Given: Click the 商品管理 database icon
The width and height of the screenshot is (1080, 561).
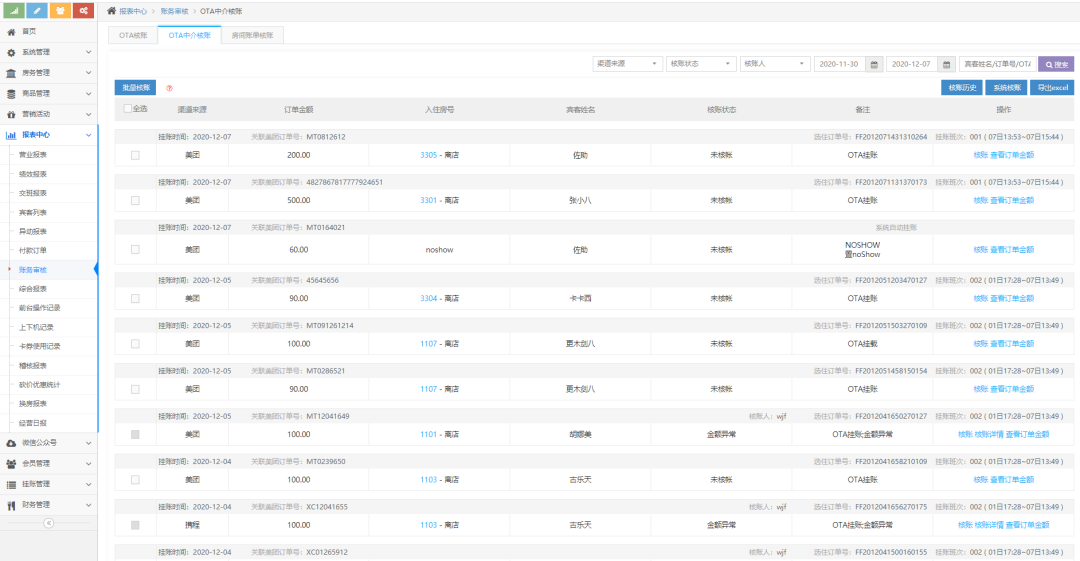Looking at the screenshot, I should point(11,94).
